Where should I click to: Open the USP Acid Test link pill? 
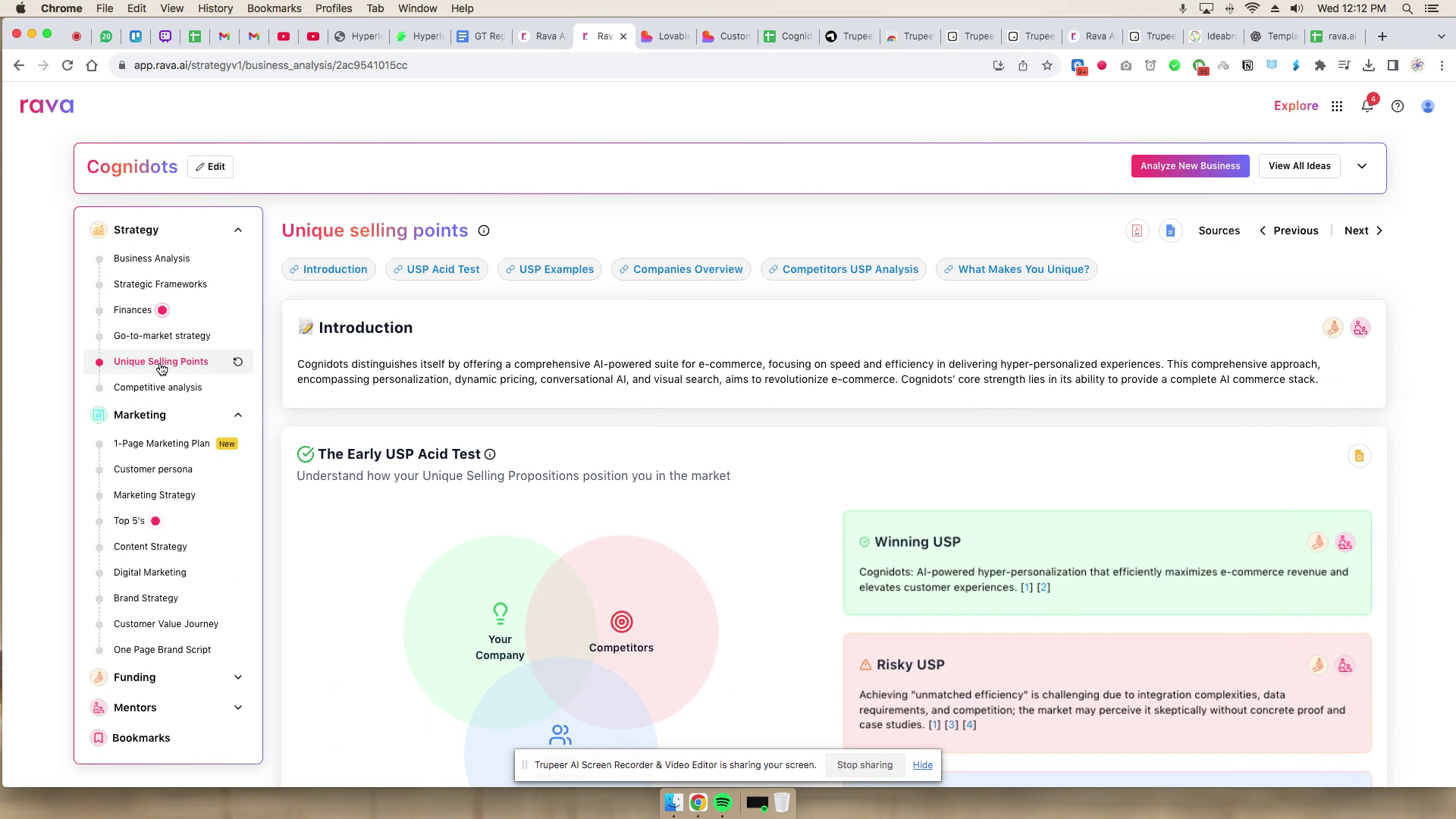436,269
